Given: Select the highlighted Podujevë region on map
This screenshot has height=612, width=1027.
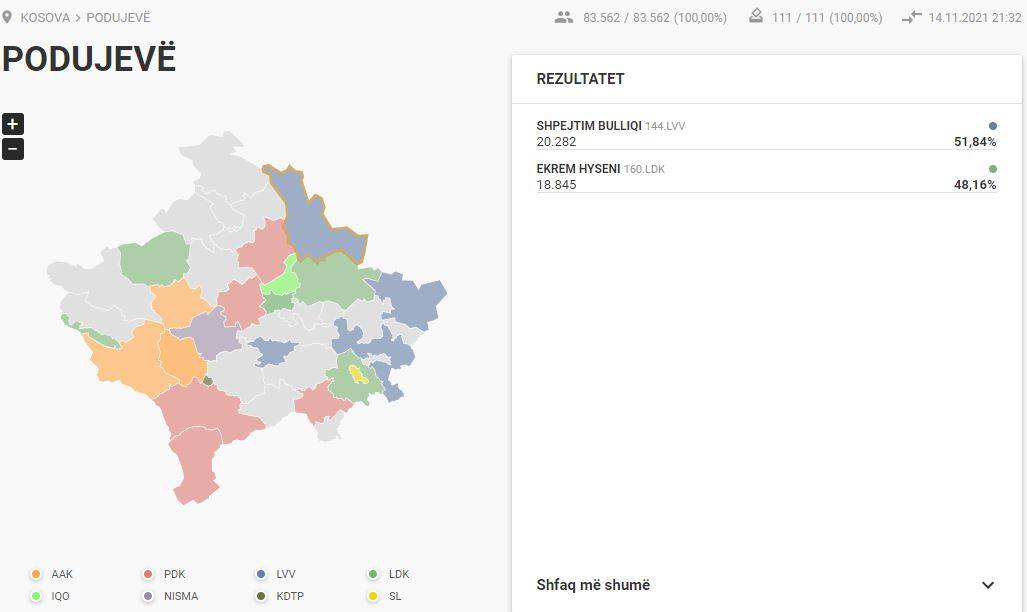Looking at the screenshot, I should 316,217.
